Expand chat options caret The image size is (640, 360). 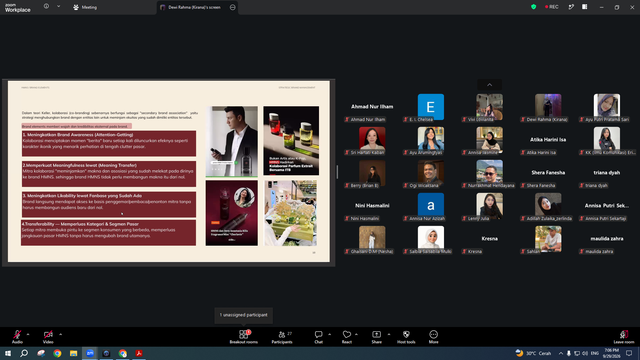coord(329,334)
